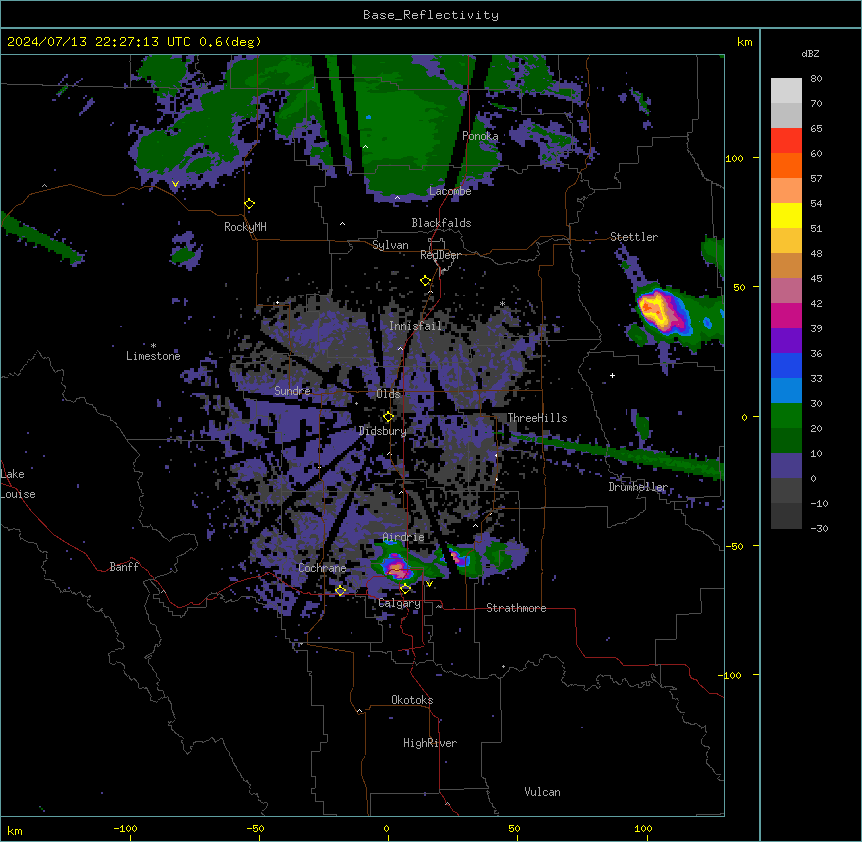Click the red 60–65 dBZ legend swatch
Screen dimensions: 862x842
[786, 141]
